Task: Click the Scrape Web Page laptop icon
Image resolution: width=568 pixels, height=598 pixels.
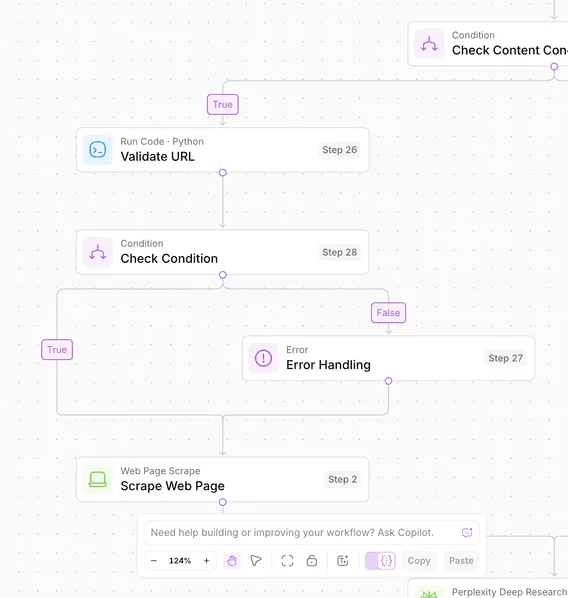Action: [98, 479]
